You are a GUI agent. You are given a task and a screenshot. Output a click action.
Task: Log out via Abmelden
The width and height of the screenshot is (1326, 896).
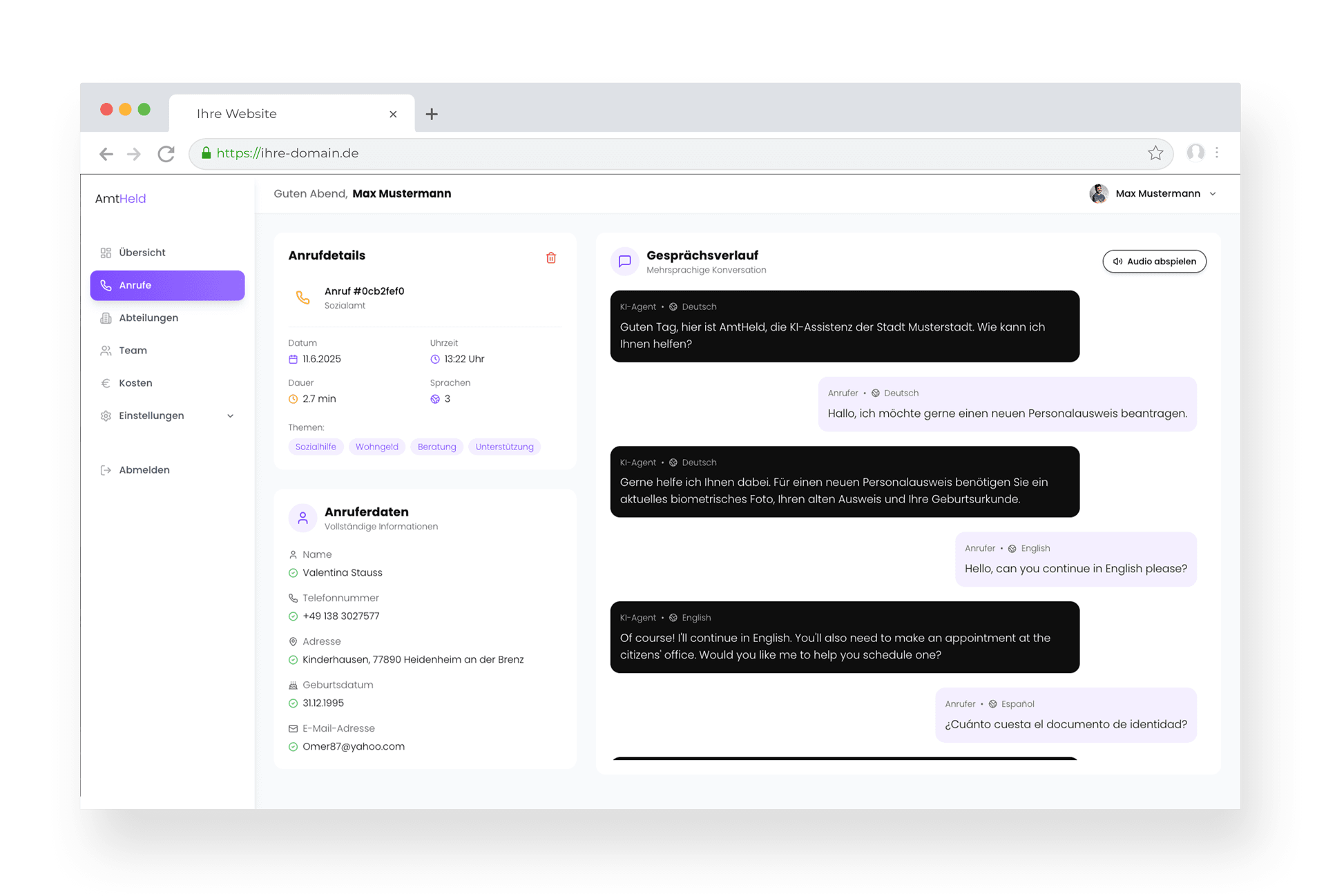[144, 470]
